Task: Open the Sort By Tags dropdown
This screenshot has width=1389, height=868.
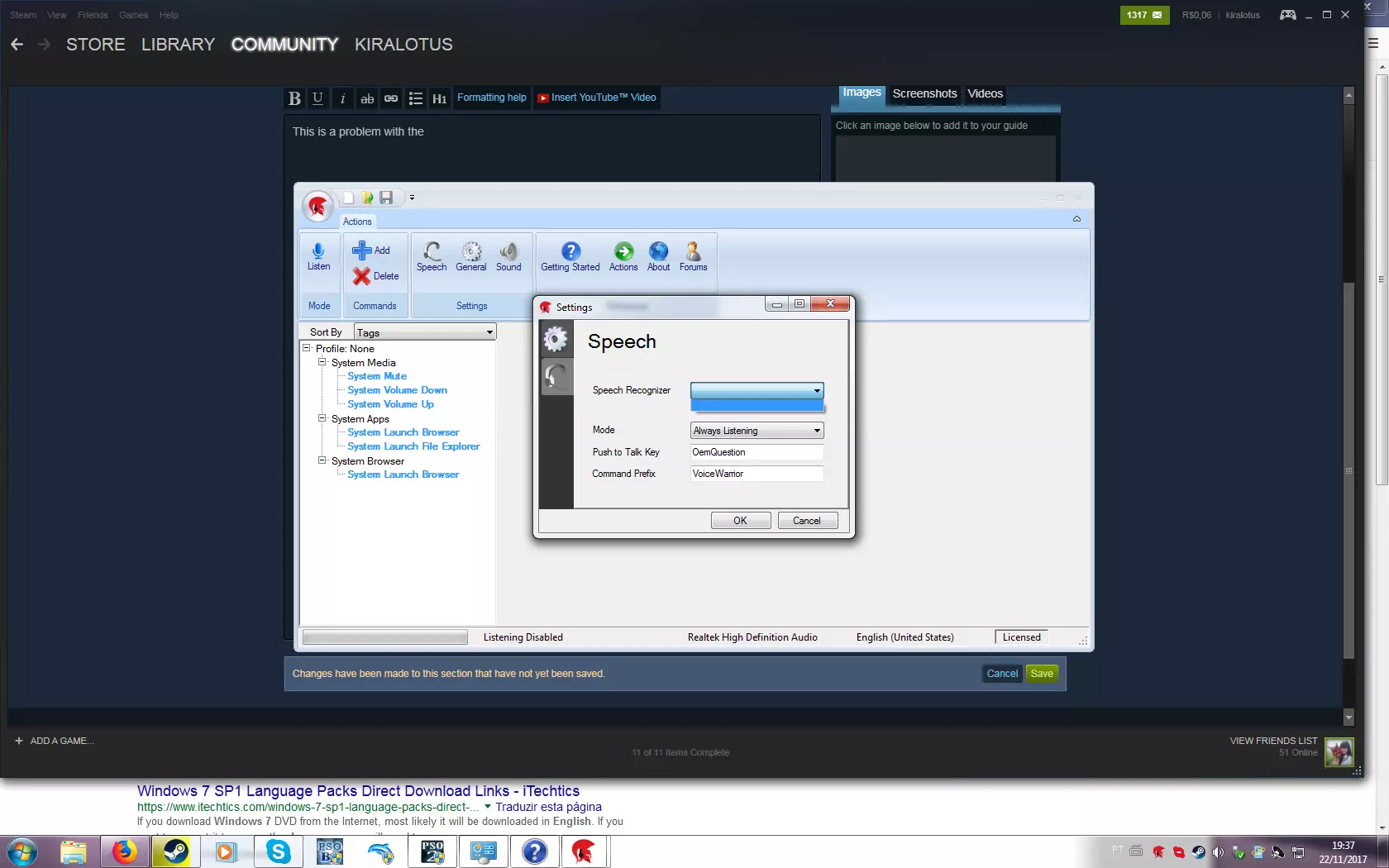Action: 425,332
